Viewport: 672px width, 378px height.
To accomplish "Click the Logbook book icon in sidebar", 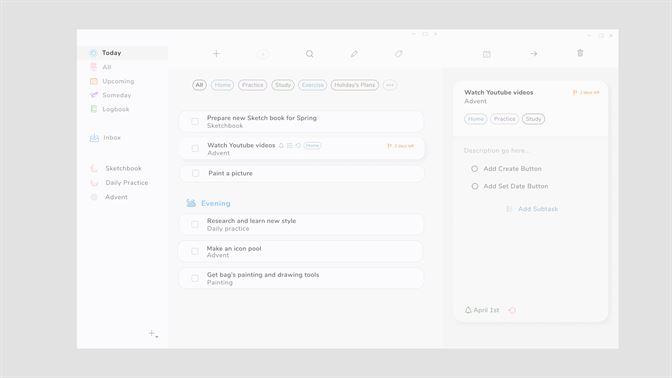I will [x=93, y=109].
